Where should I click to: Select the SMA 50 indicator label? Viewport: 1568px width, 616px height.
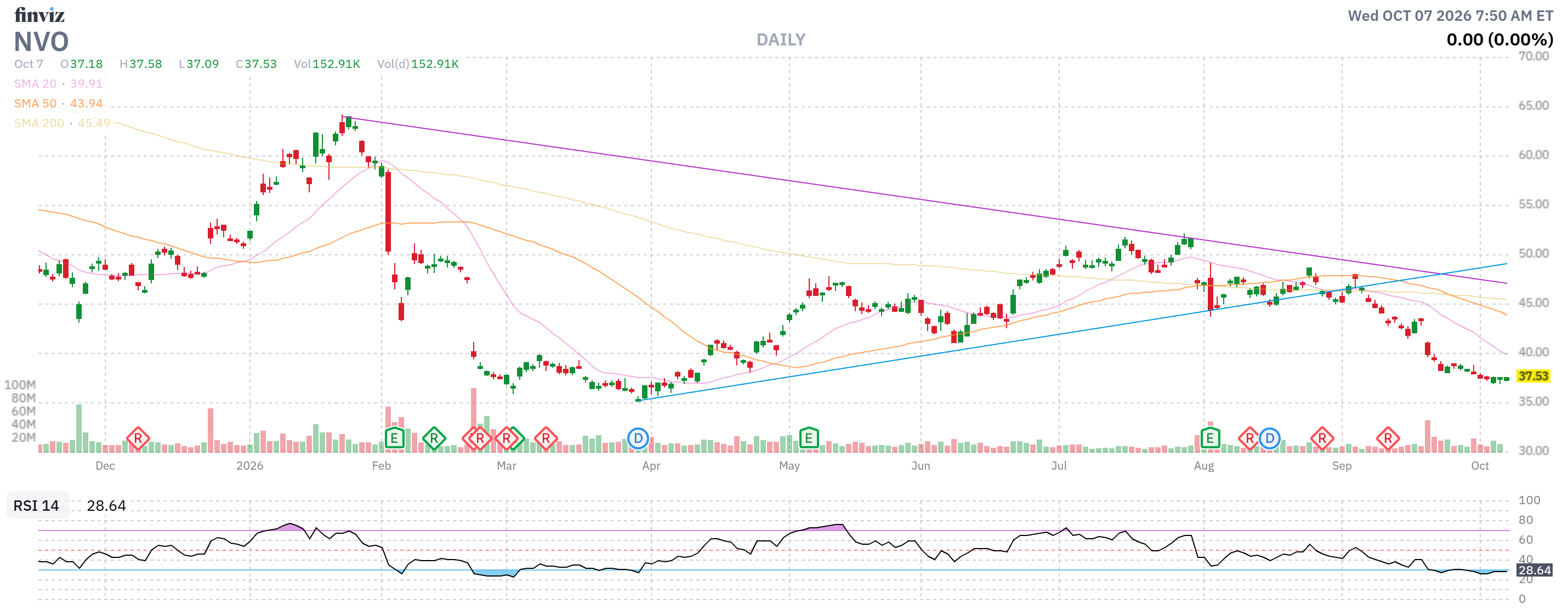point(35,104)
